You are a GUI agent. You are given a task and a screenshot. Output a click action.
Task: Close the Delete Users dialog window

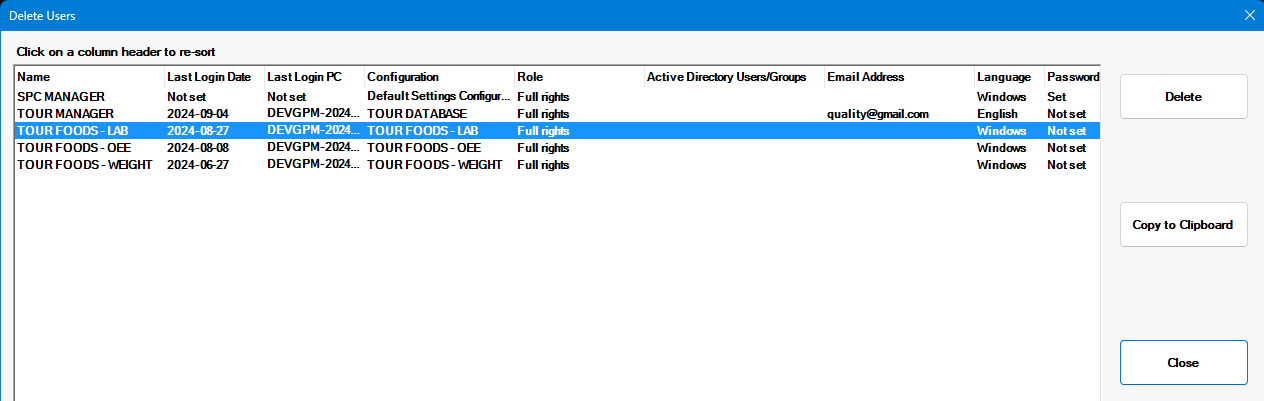[x=1248, y=16]
